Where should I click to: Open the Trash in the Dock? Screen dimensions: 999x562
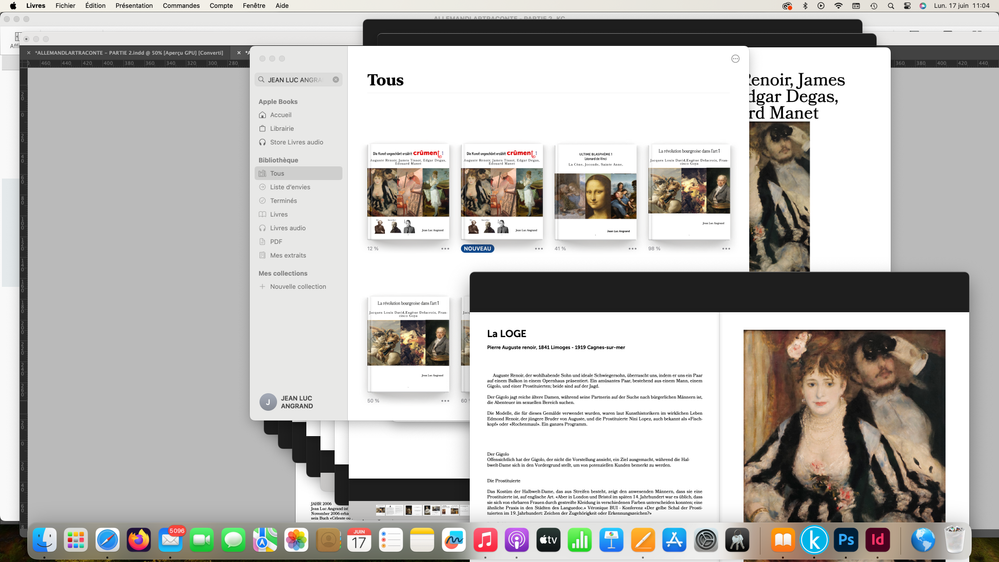click(954, 540)
